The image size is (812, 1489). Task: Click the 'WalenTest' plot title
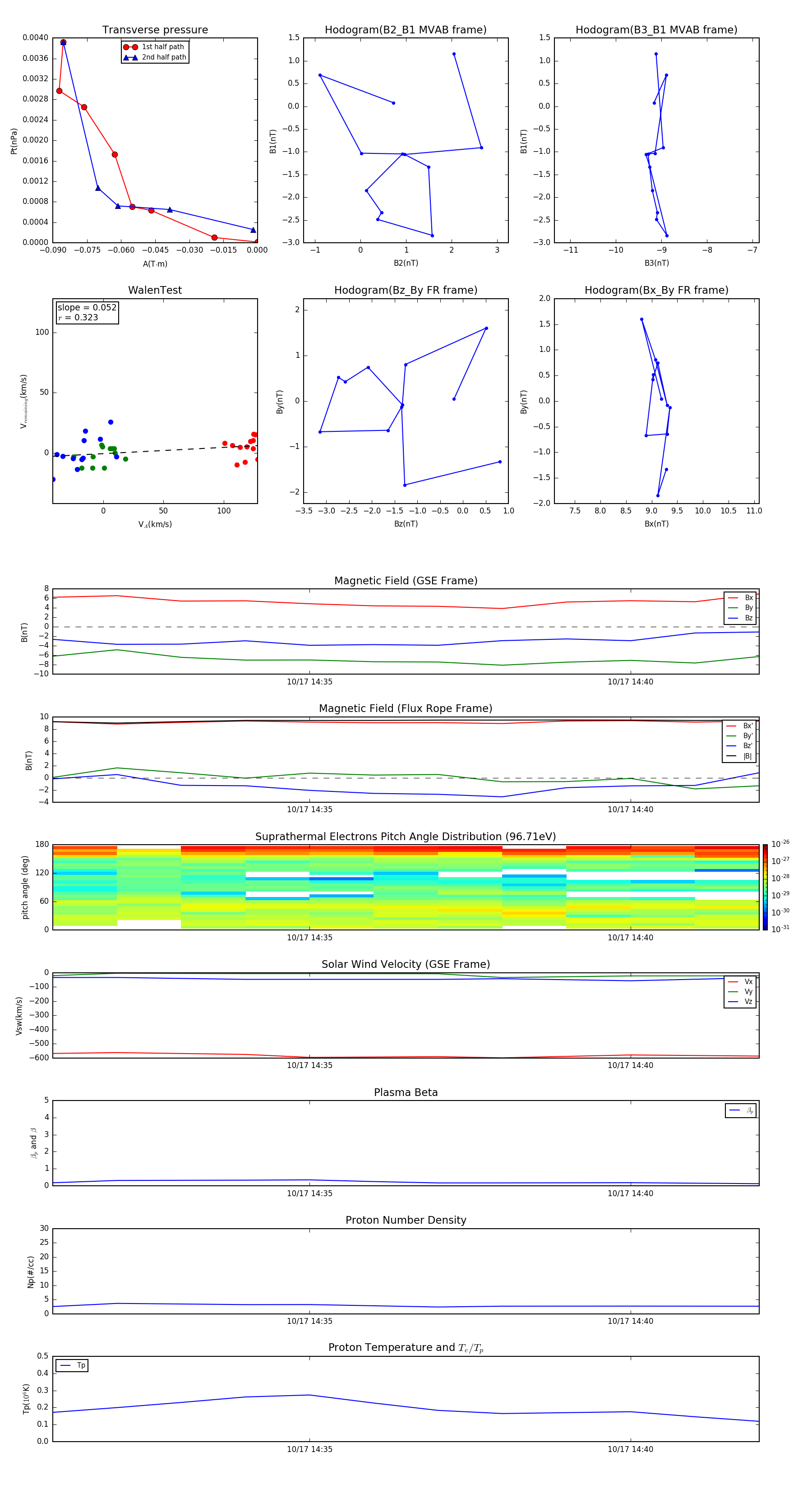[x=155, y=290]
